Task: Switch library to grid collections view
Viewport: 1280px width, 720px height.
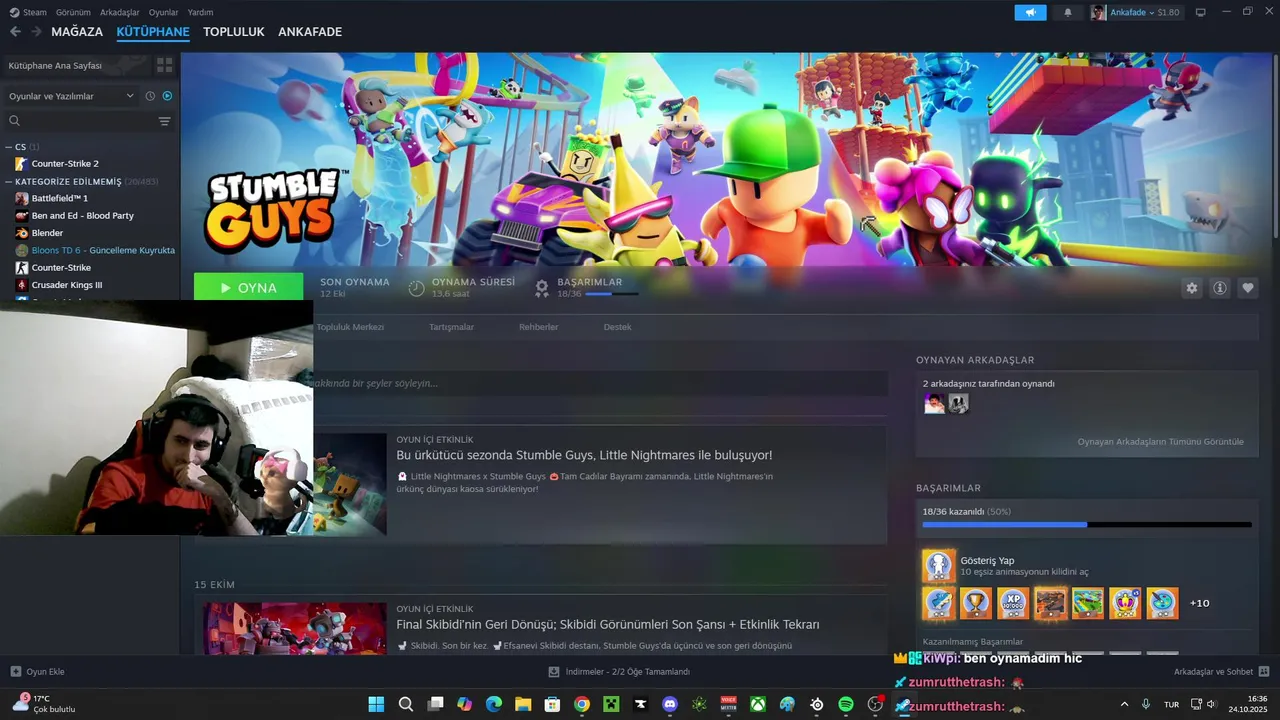Action: 164,65
